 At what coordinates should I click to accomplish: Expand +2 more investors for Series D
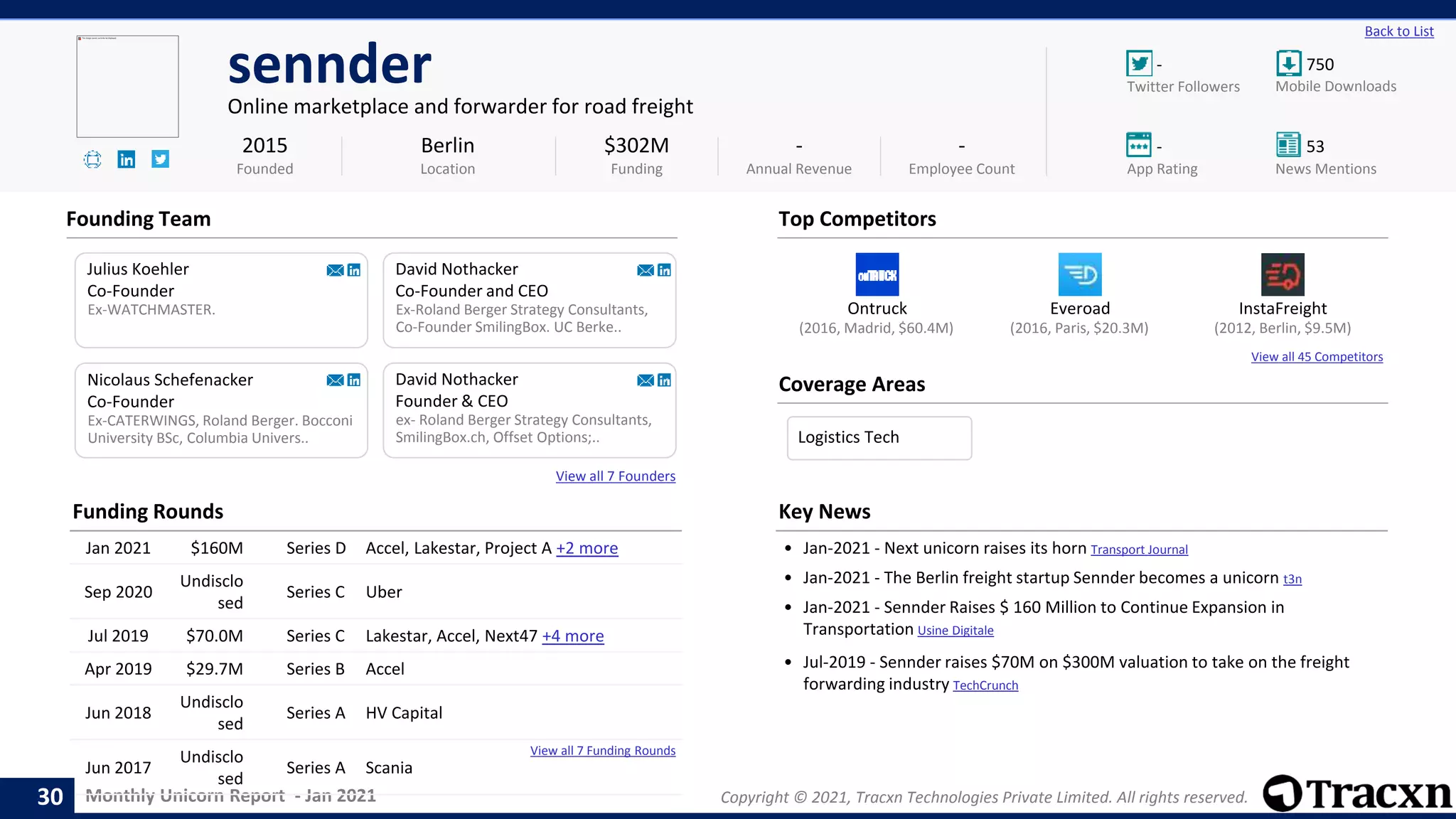click(x=587, y=548)
